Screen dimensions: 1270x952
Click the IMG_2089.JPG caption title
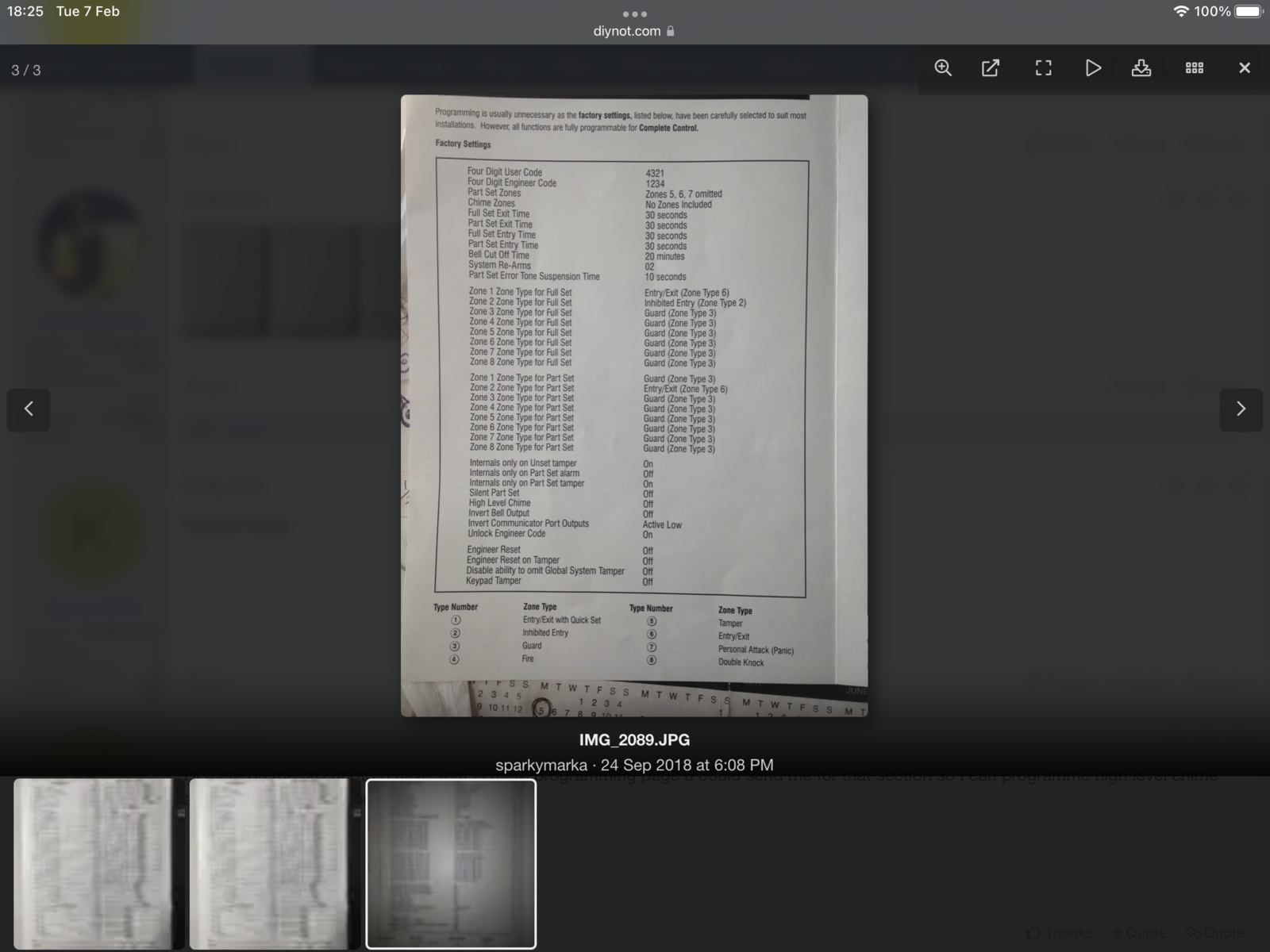[634, 740]
